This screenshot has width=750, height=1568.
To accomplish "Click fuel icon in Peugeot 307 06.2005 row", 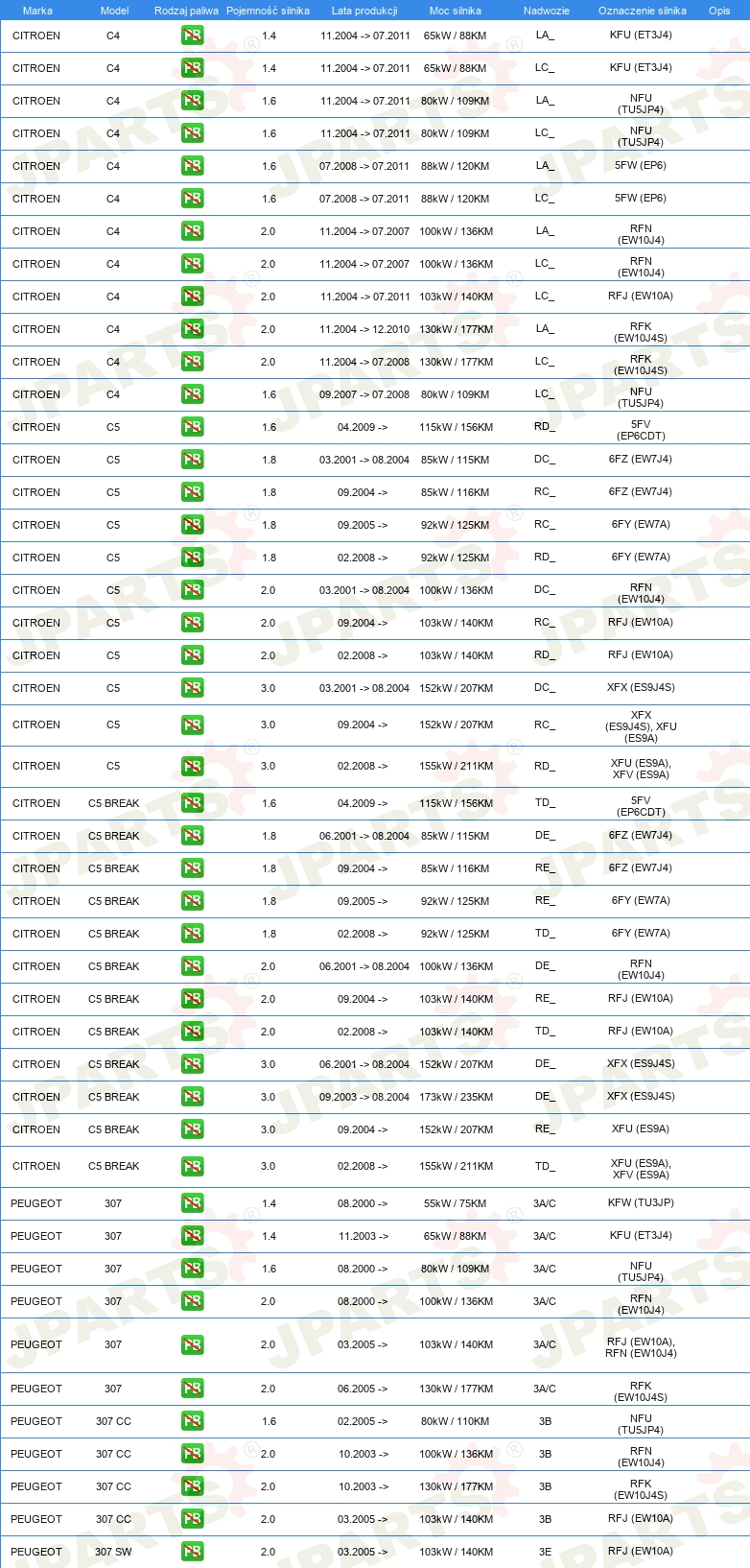I will click(x=193, y=1389).
